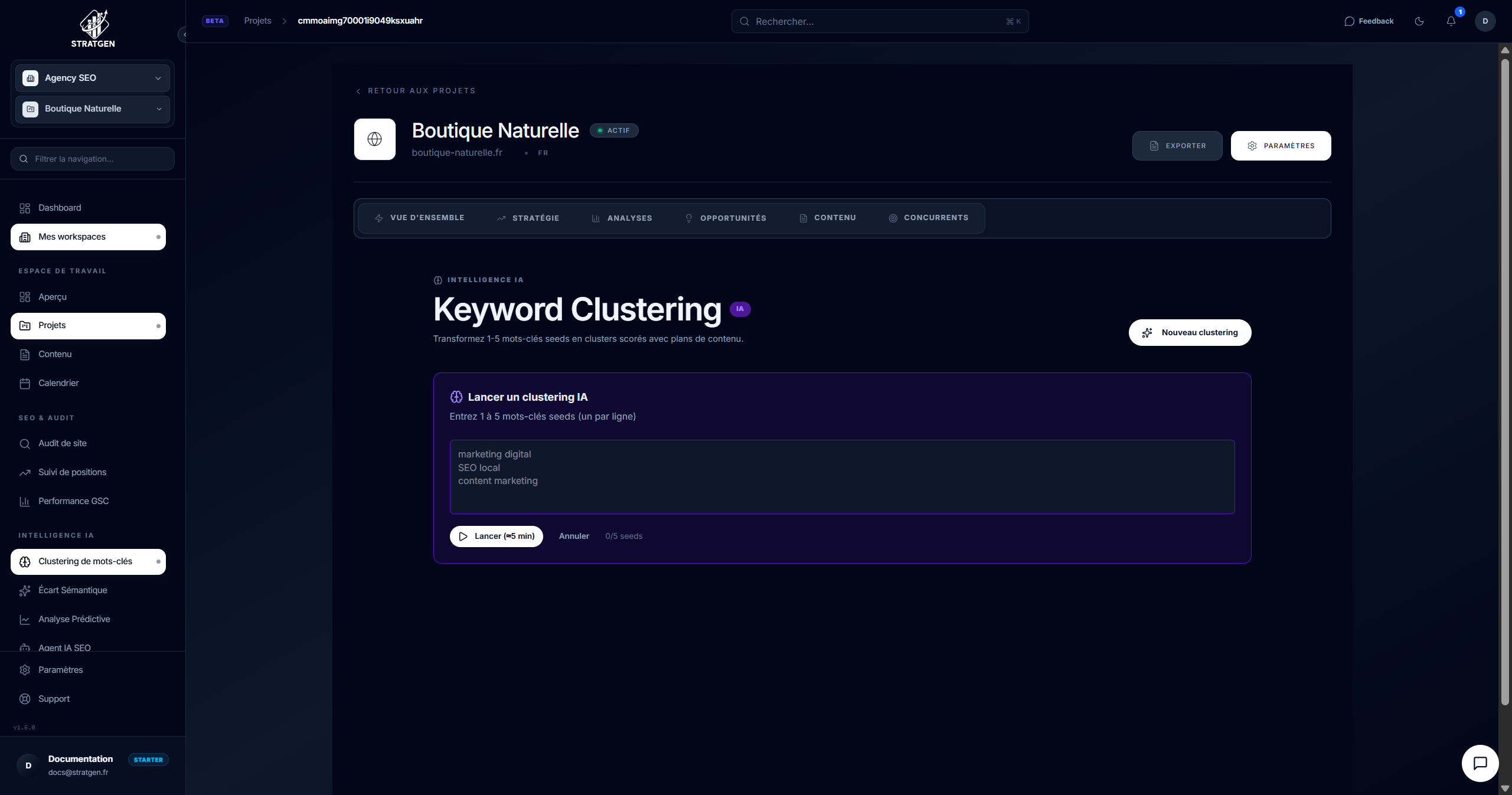Select Suivi de positions in sidebar
Screen dimensions: 1512x795
pos(71,472)
